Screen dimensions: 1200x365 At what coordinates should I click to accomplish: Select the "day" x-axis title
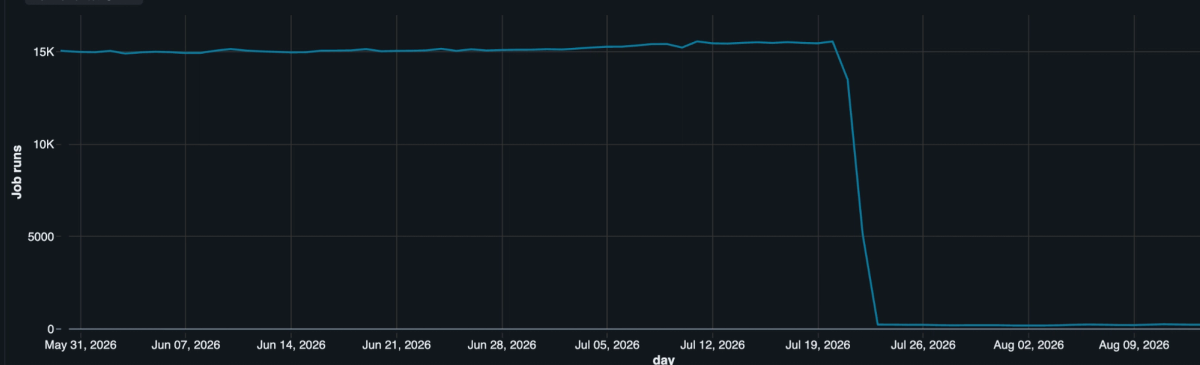pos(663,359)
